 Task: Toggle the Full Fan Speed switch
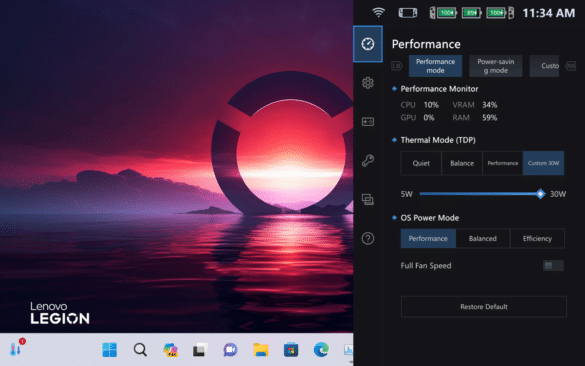click(x=553, y=266)
